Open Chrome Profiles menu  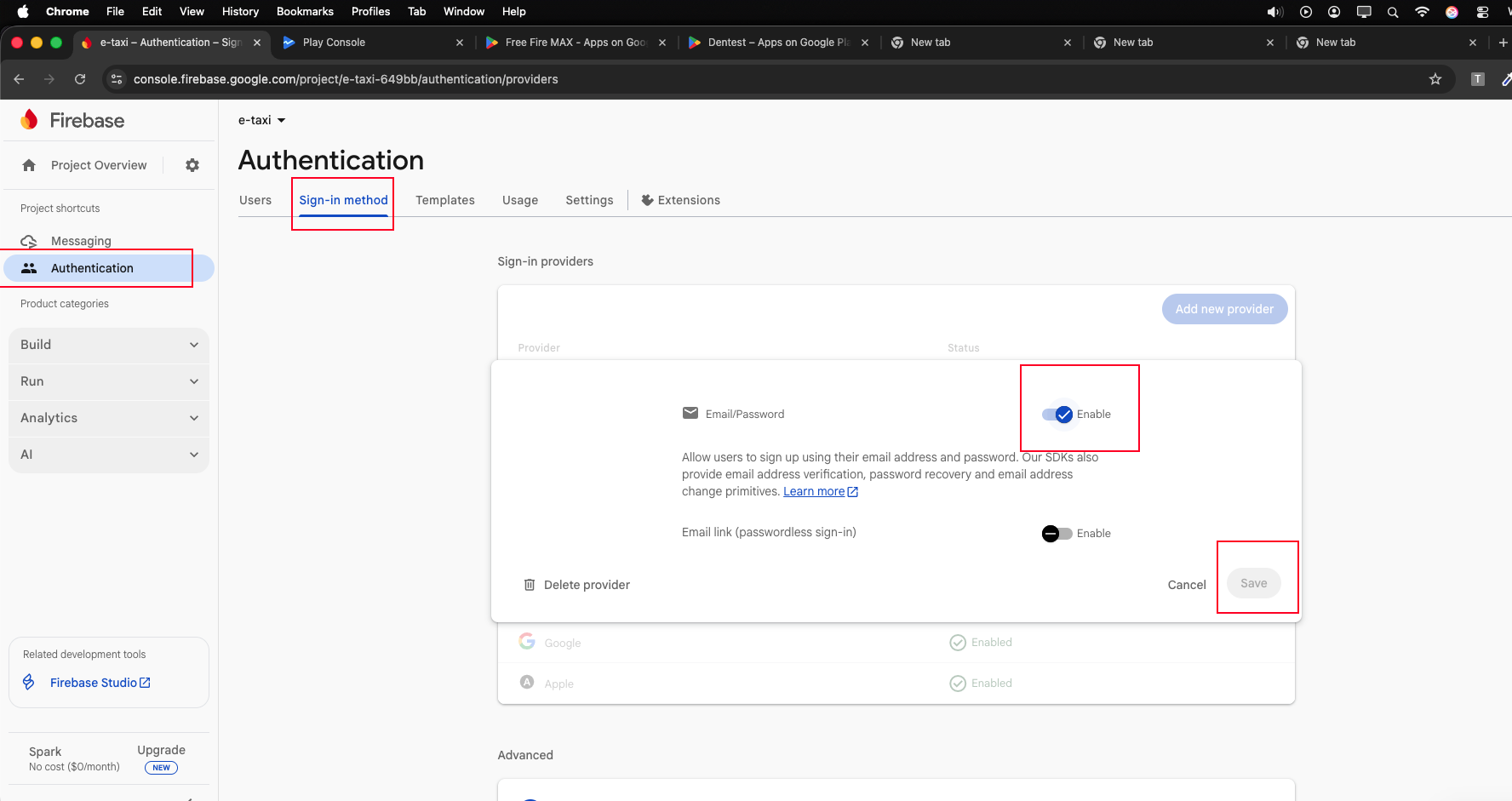370,12
